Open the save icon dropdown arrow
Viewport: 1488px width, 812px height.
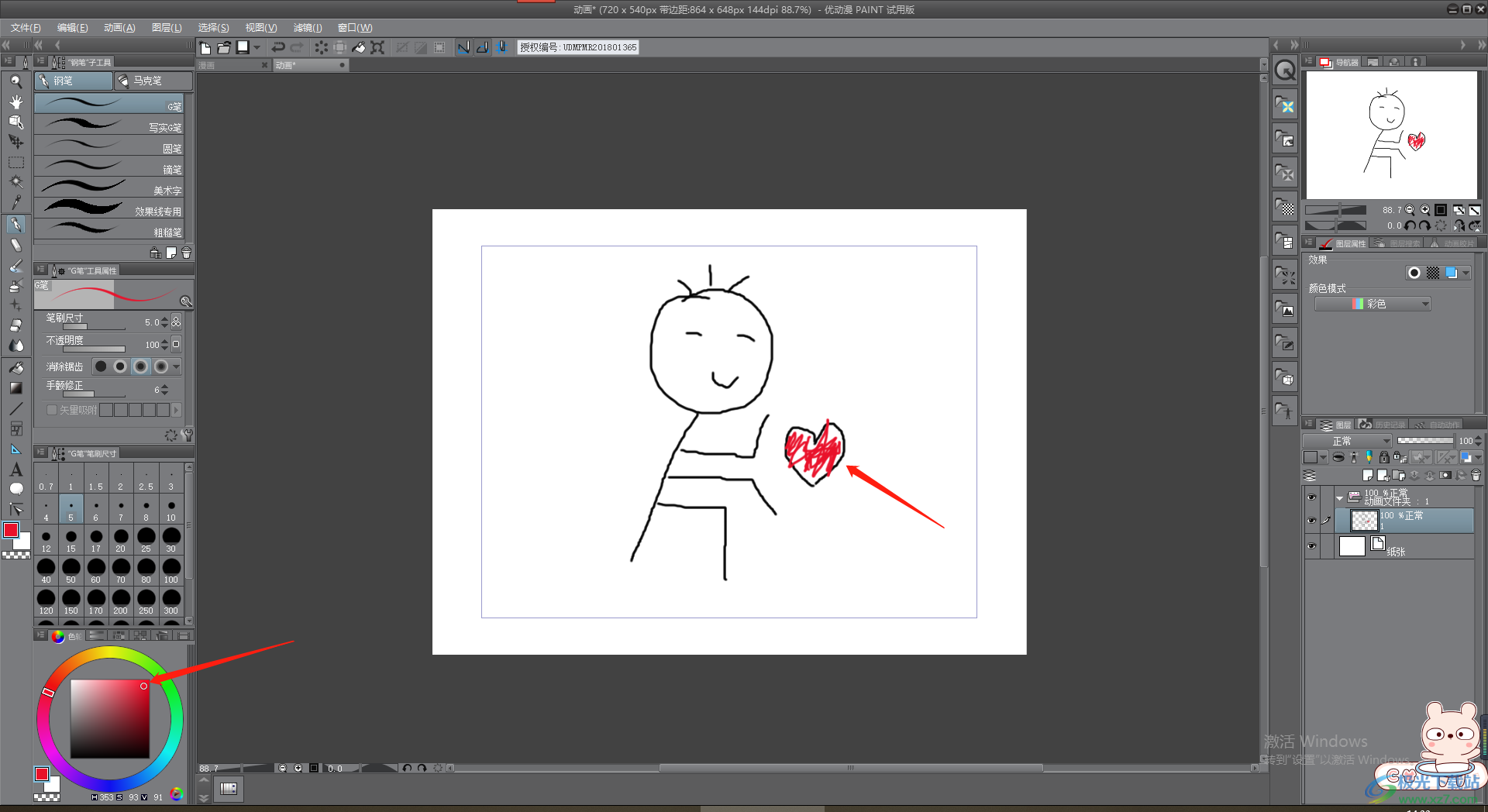[257, 47]
